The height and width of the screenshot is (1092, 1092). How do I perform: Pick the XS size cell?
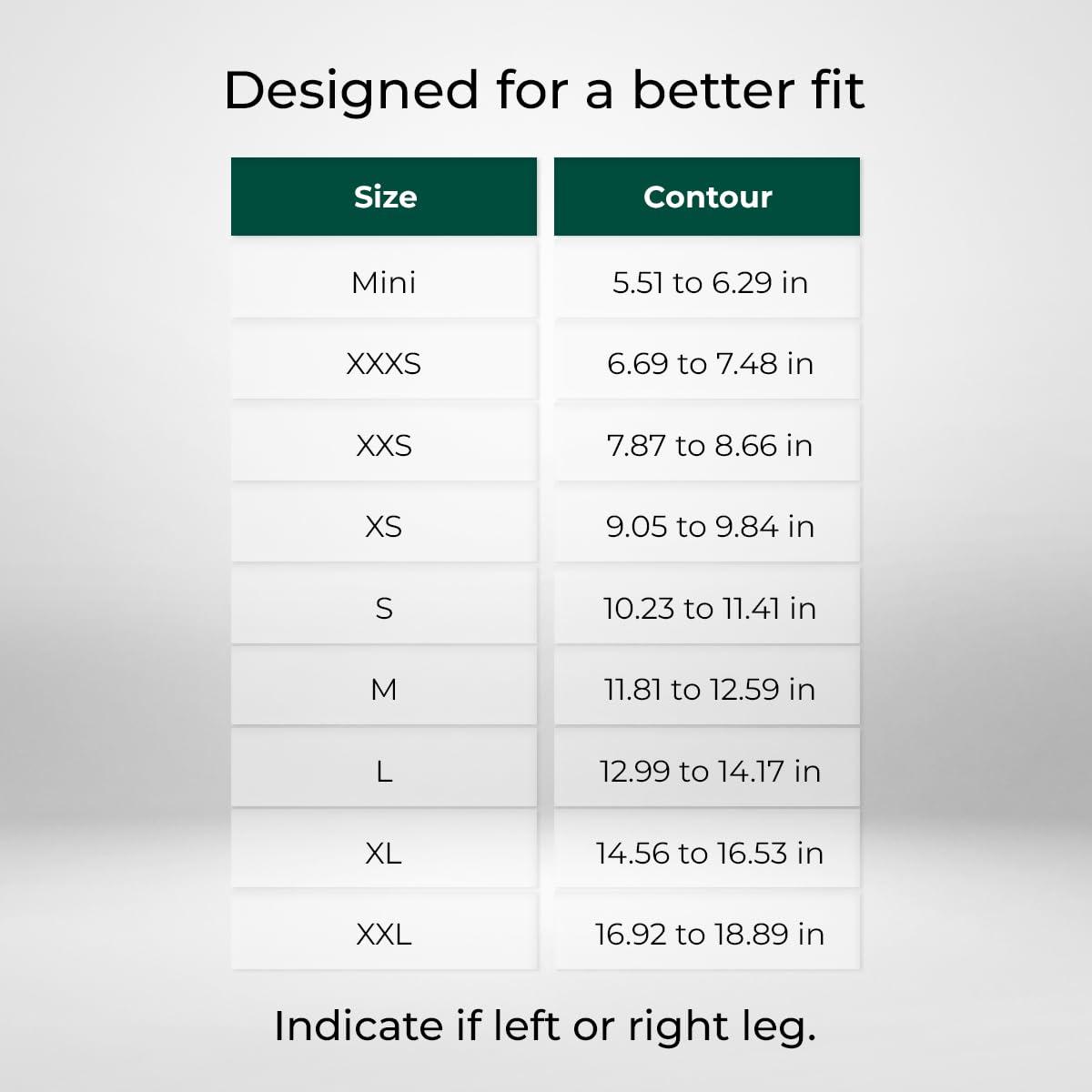pyautogui.click(x=384, y=526)
